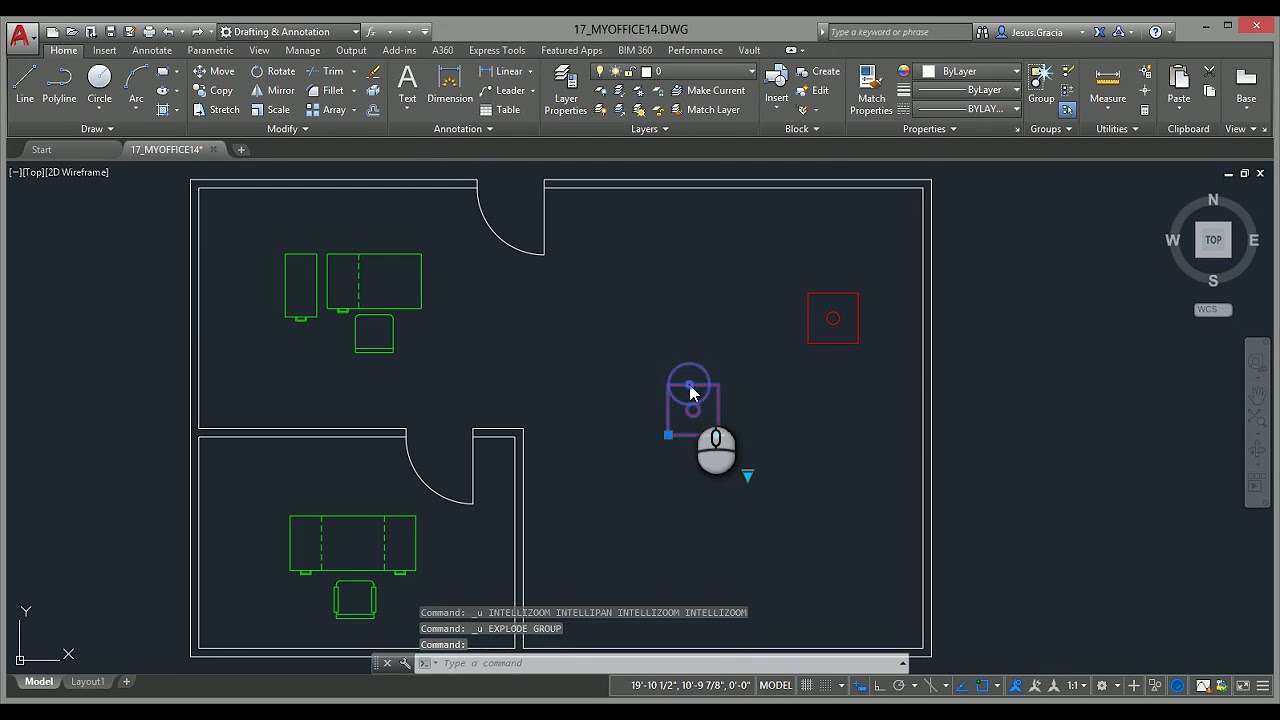Open the ByLayer lineweight dropdown
Viewport: 1280px width, 720px height.
pyautogui.click(x=968, y=90)
